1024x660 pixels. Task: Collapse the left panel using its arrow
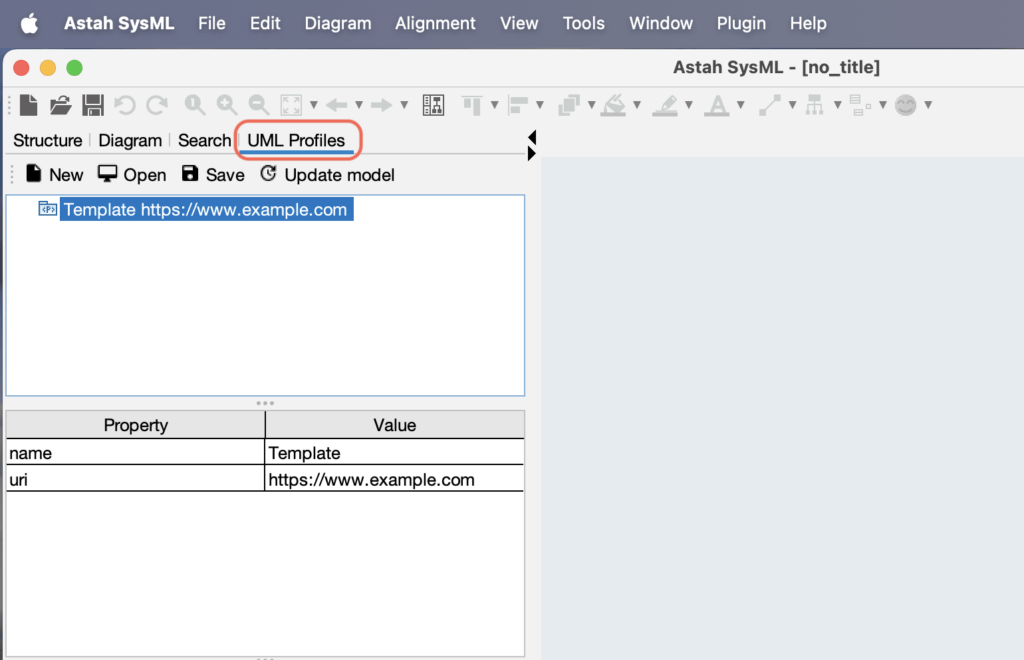[531, 139]
